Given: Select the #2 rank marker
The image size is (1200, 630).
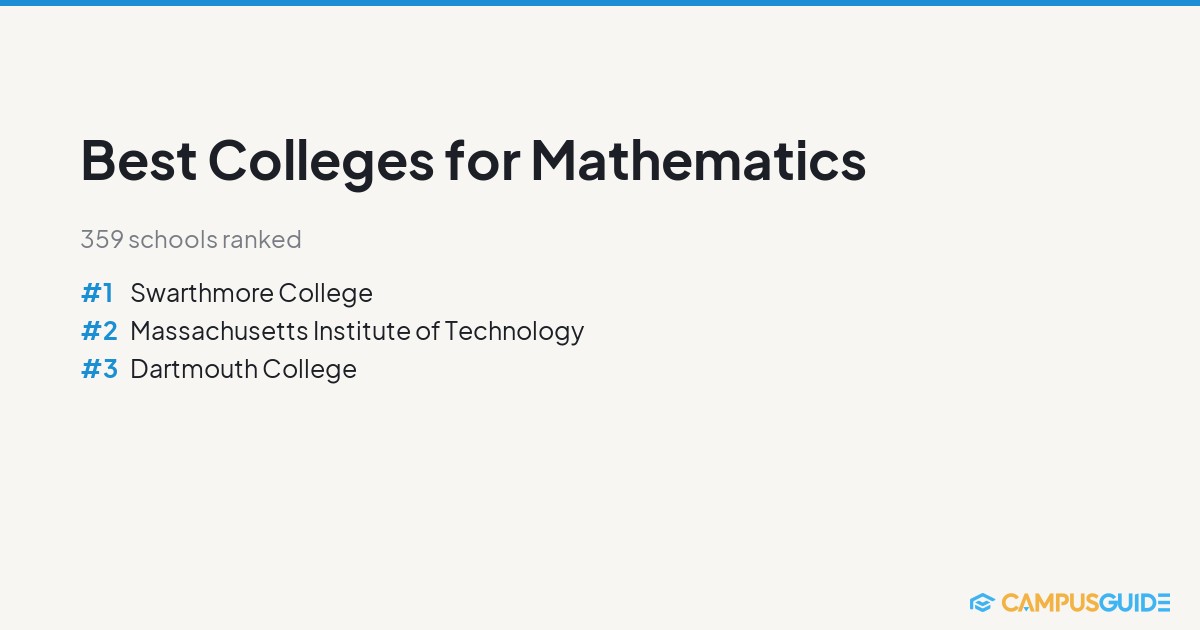Looking at the screenshot, I should coord(99,331).
